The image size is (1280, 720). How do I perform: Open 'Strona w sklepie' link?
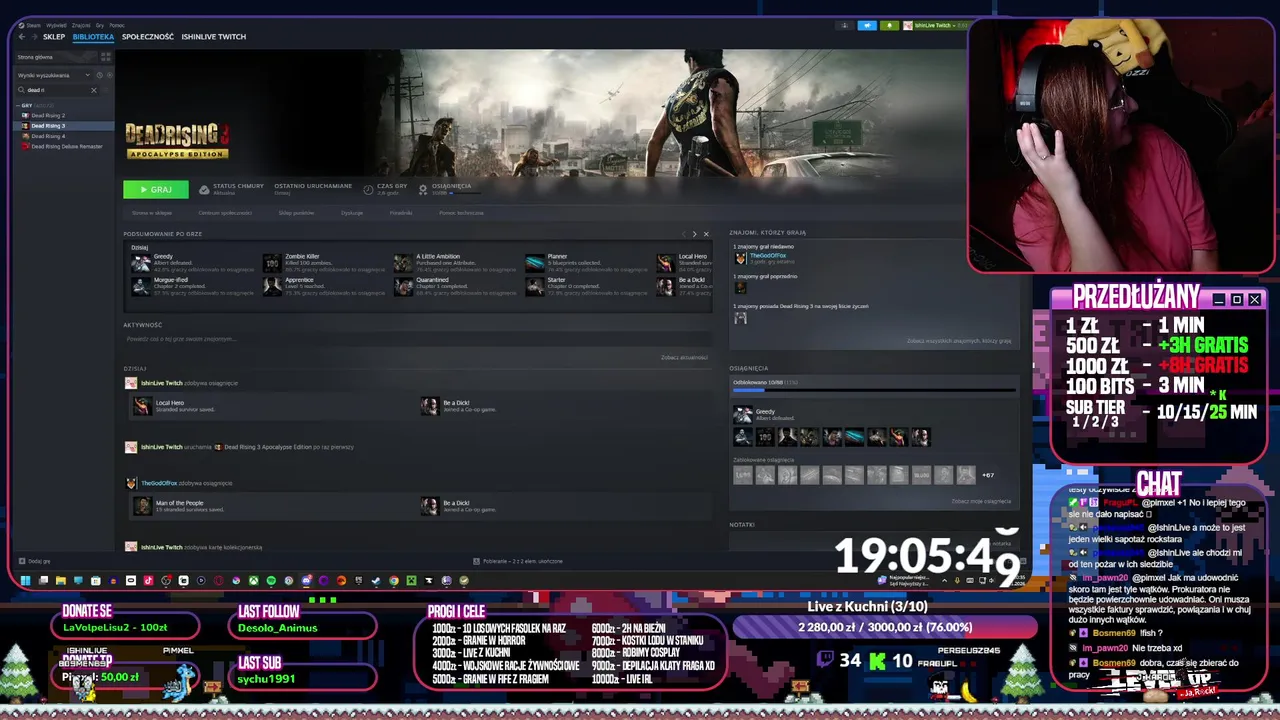[152, 213]
